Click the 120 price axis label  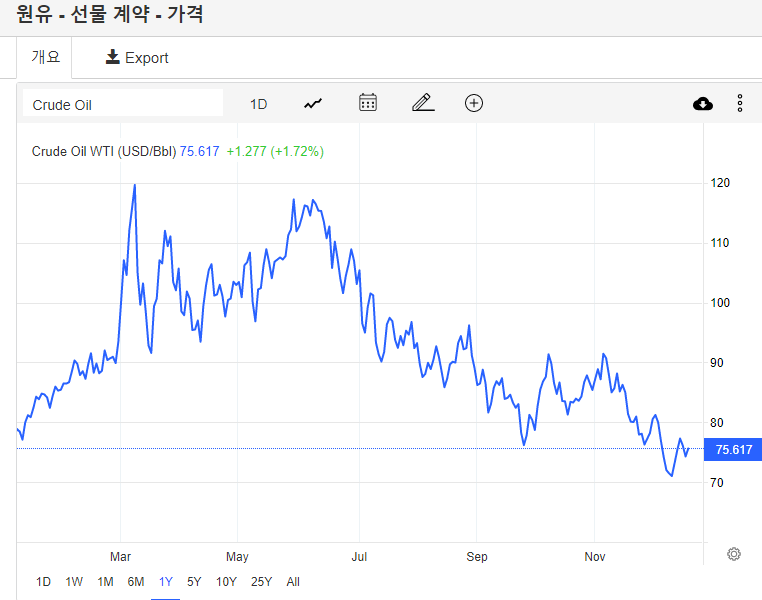tap(720, 183)
